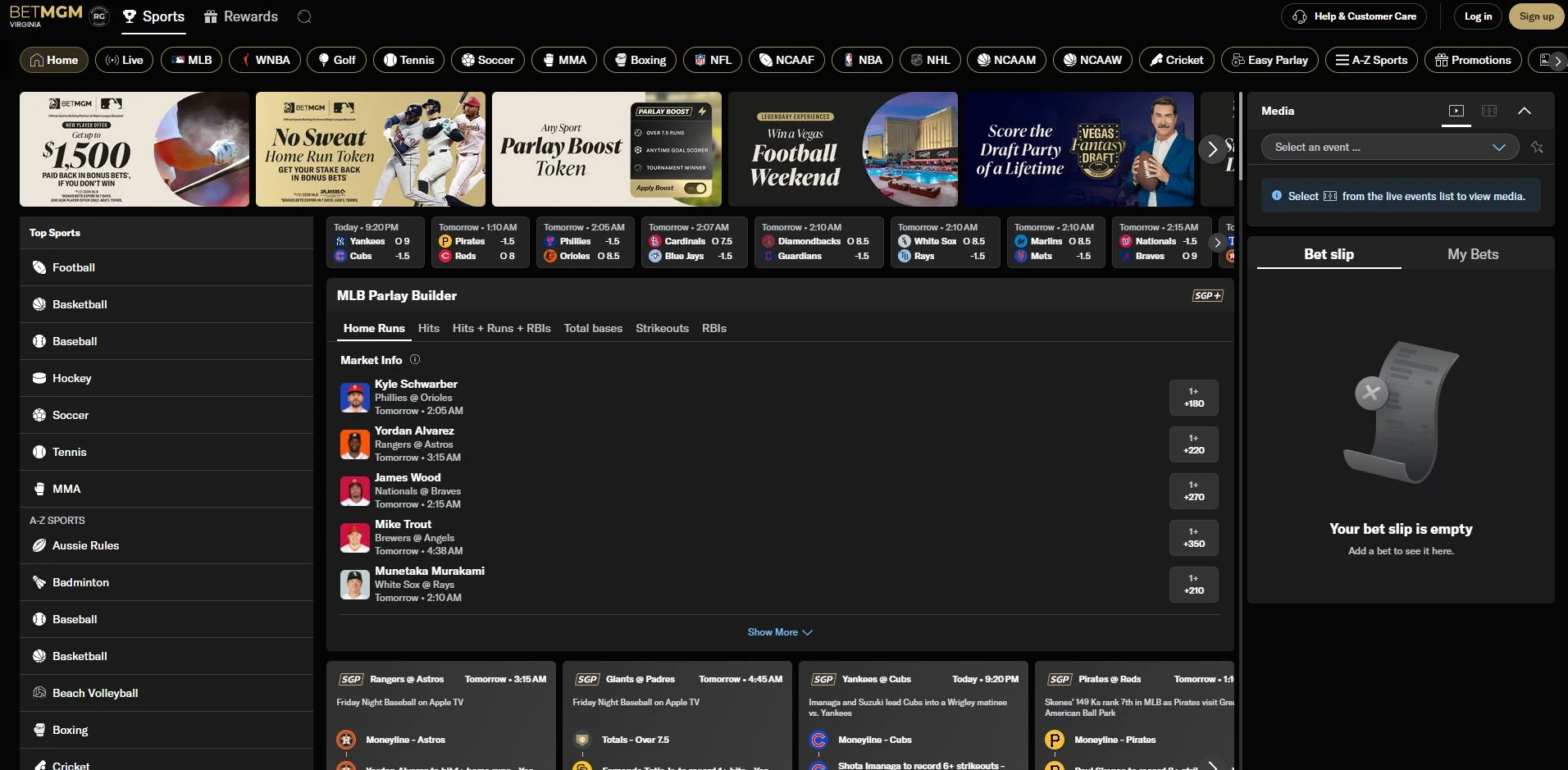This screenshot has width=1568, height=770.
Task: Add James Wood +270 home run bet
Action: pos(1194,491)
